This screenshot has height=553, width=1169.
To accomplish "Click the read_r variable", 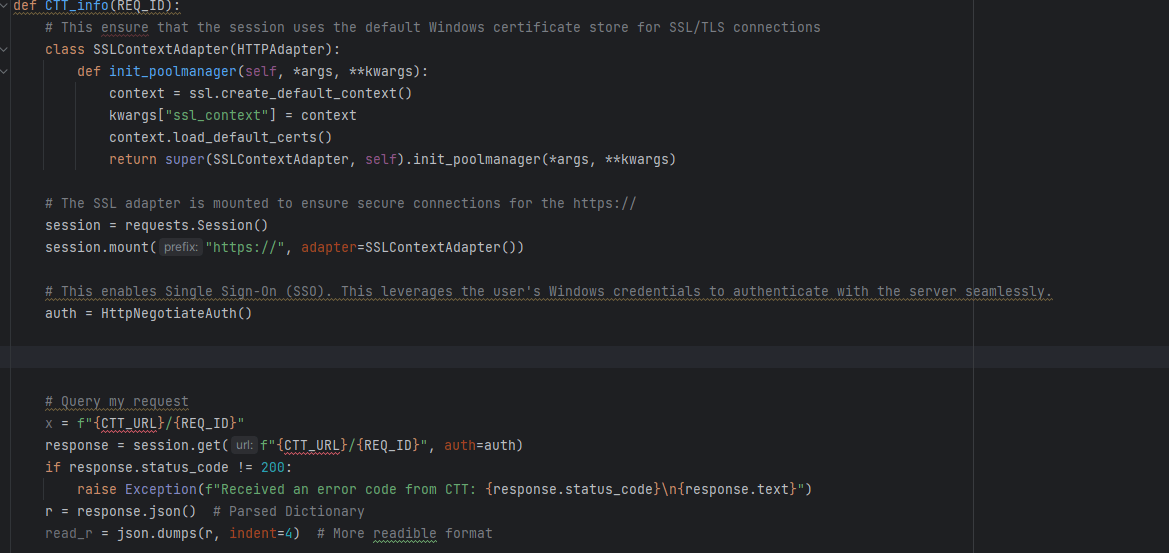I will click(x=69, y=534).
